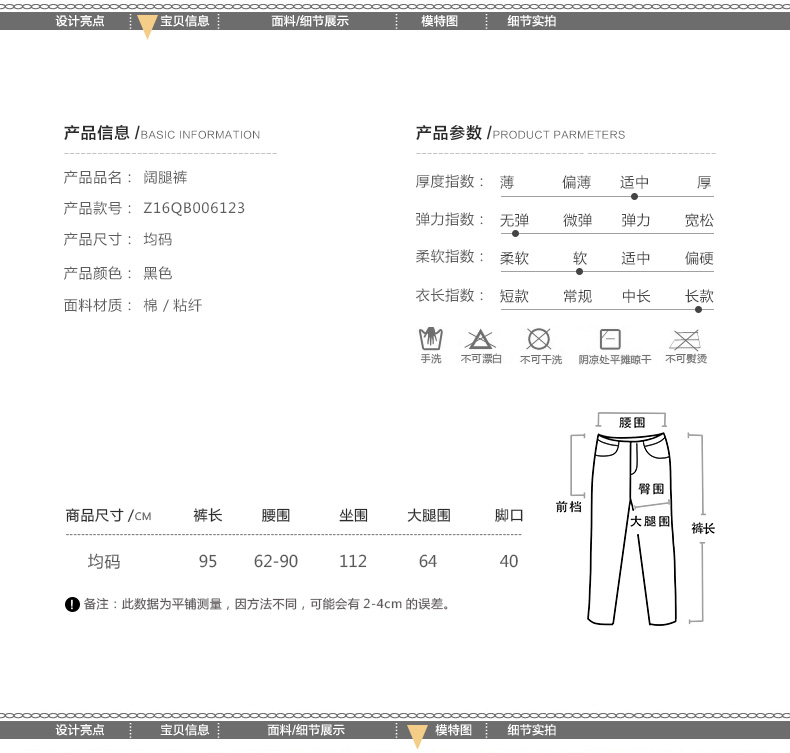Go to 模特图 tab in top bar

(x=439, y=20)
